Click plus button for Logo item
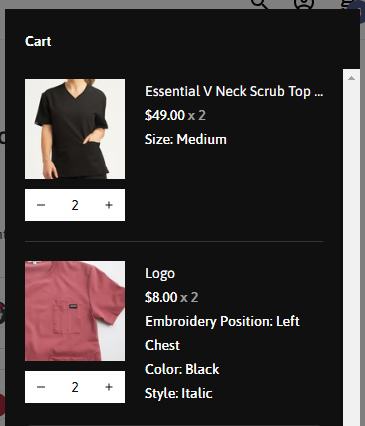 click(x=109, y=387)
